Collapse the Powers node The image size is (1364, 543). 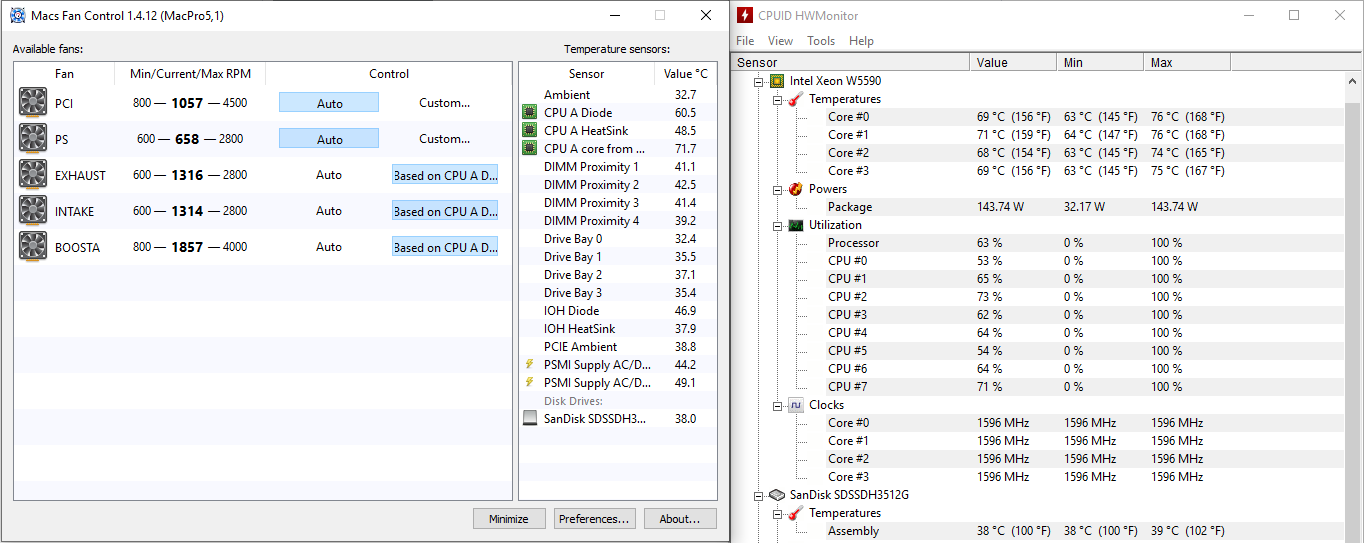pos(777,189)
